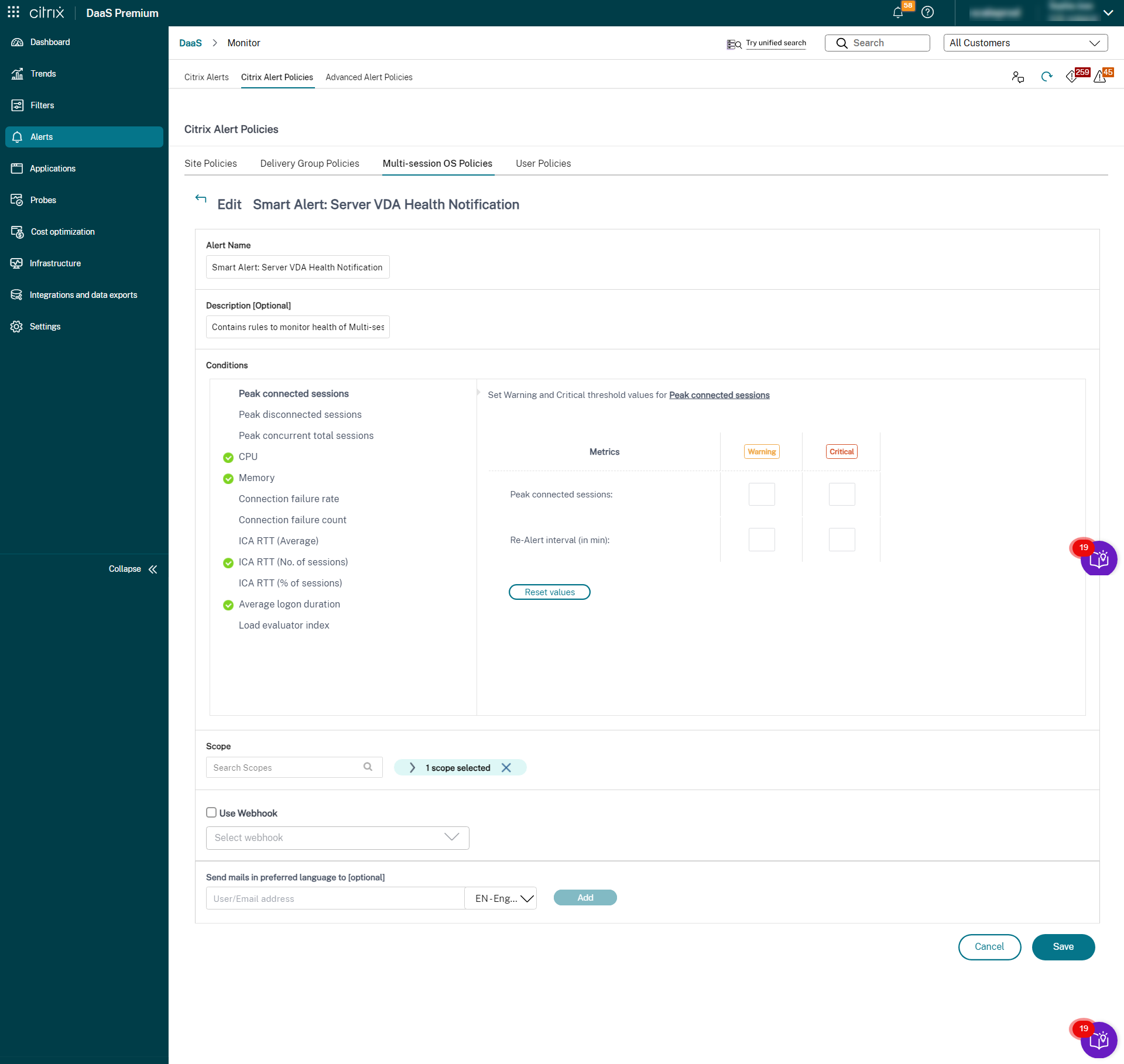Click the Reset values button

(549, 592)
